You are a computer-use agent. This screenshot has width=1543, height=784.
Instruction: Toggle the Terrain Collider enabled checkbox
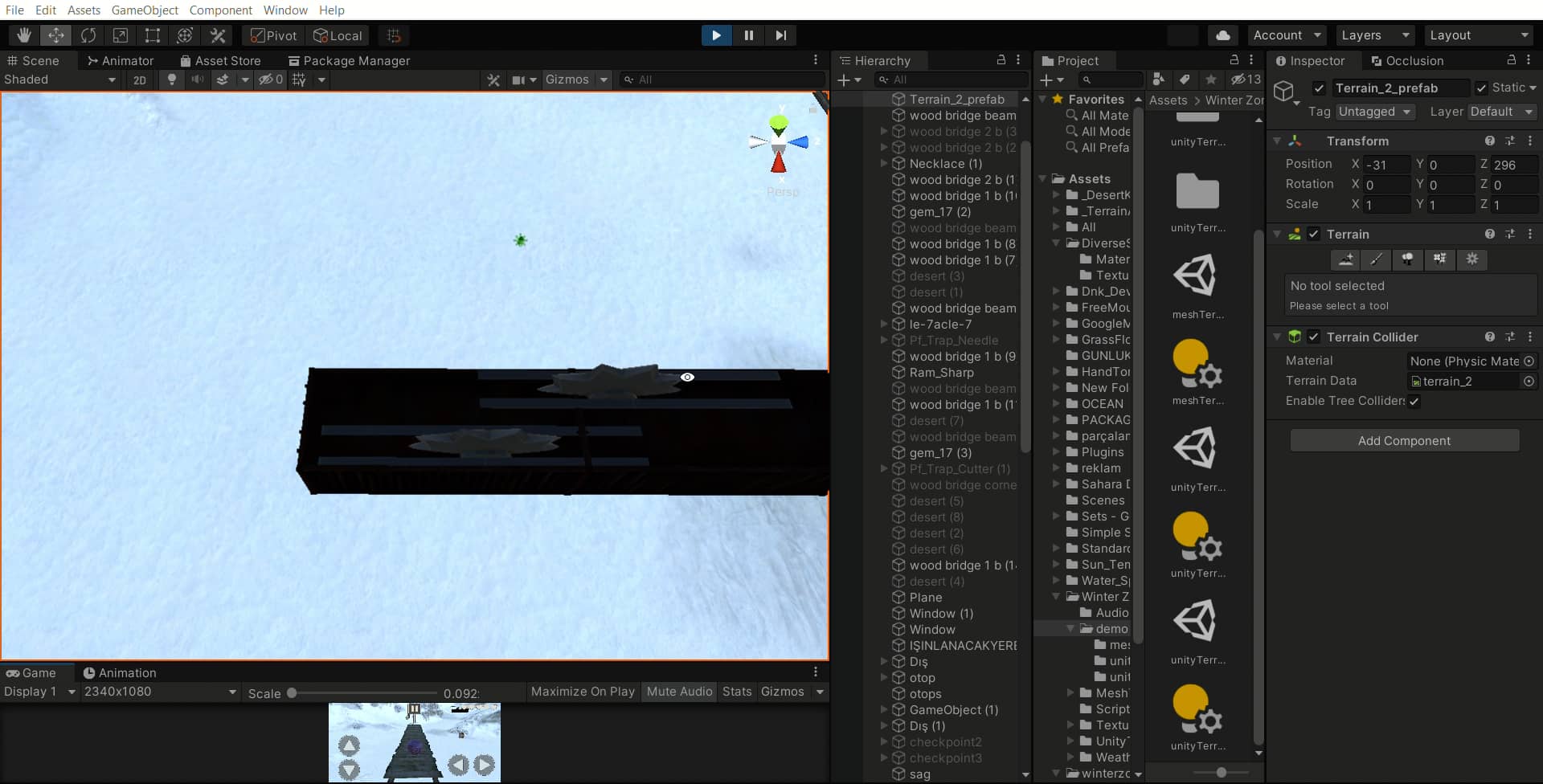tap(1313, 337)
